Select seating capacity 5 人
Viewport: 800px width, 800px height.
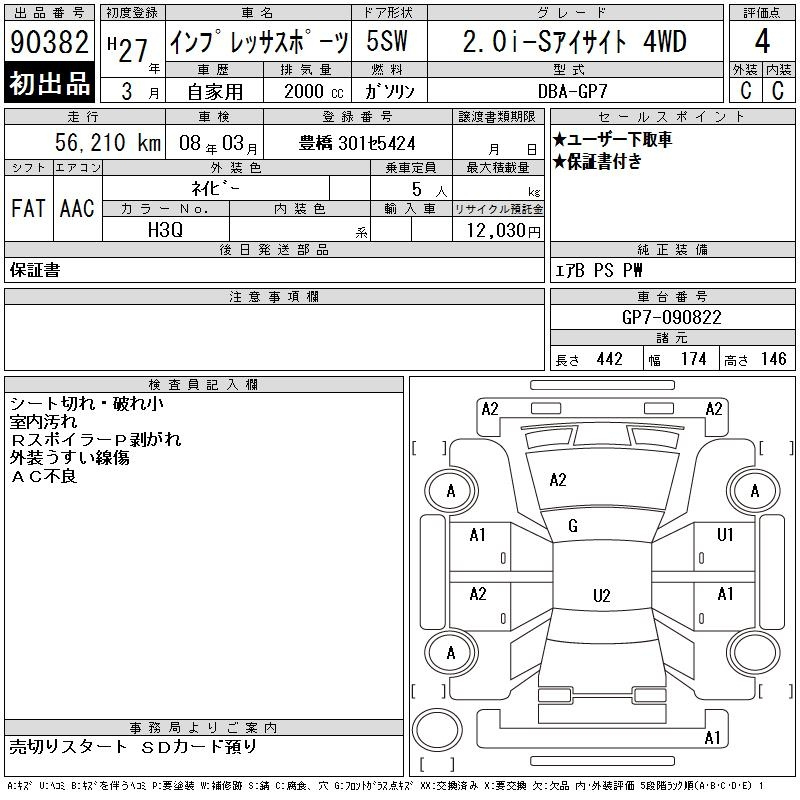(430, 190)
